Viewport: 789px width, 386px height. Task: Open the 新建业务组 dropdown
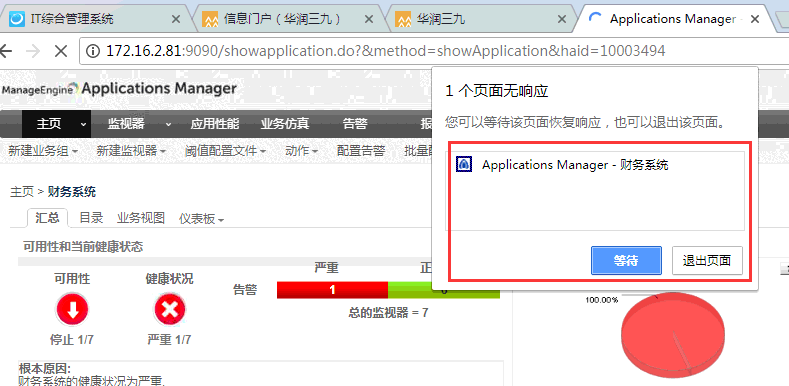pos(43,150)
